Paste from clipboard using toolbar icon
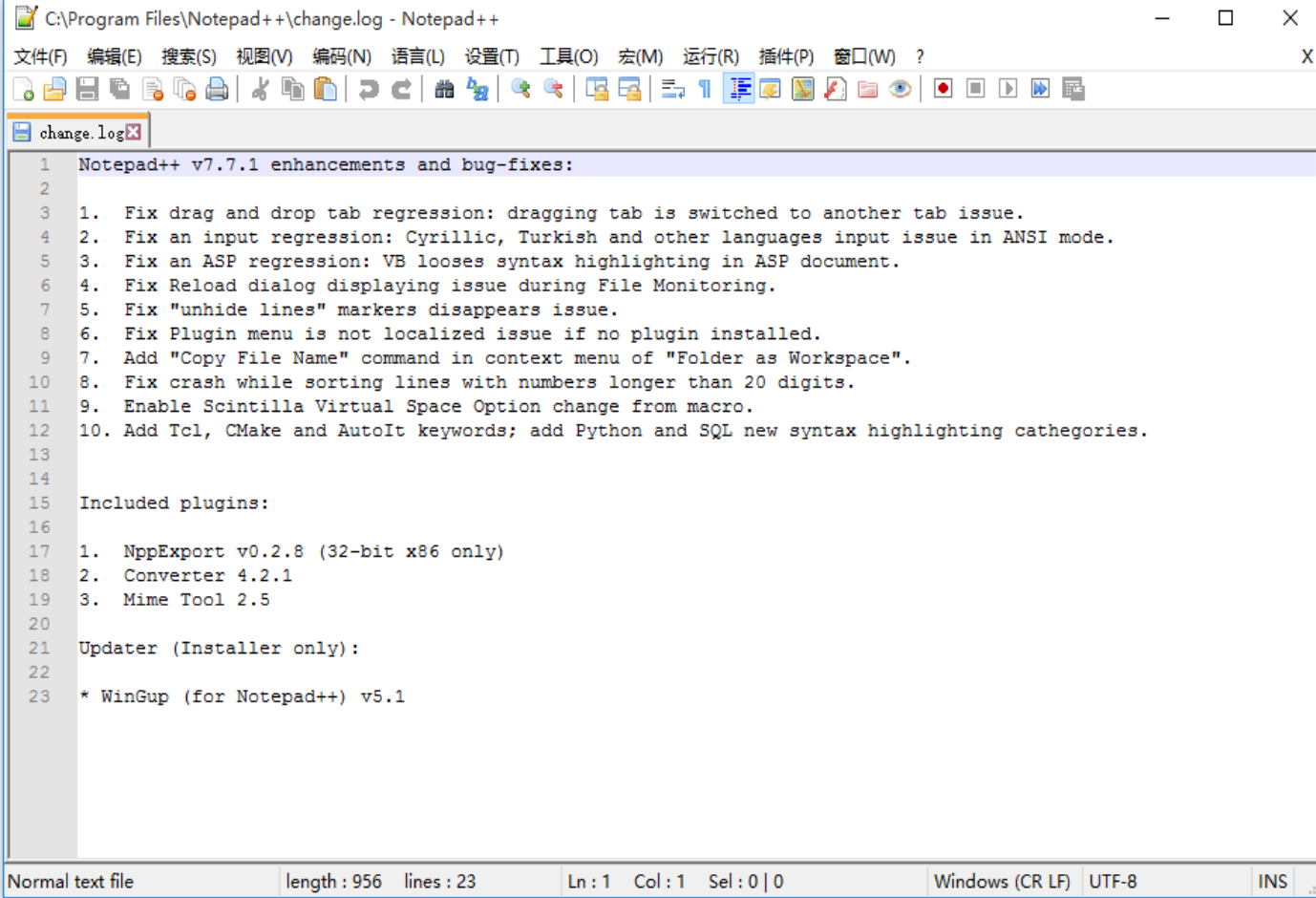The width and height of the screenshot is (1316, 898). click(x=326, y=90)
